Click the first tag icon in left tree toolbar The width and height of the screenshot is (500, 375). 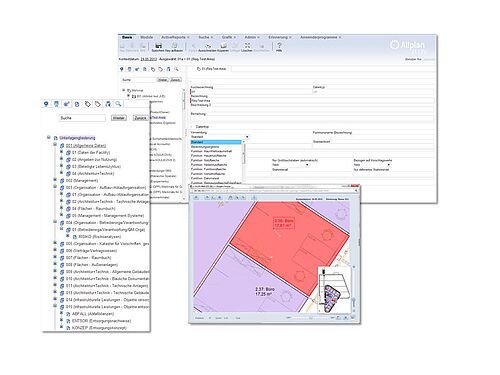(87, 104)
